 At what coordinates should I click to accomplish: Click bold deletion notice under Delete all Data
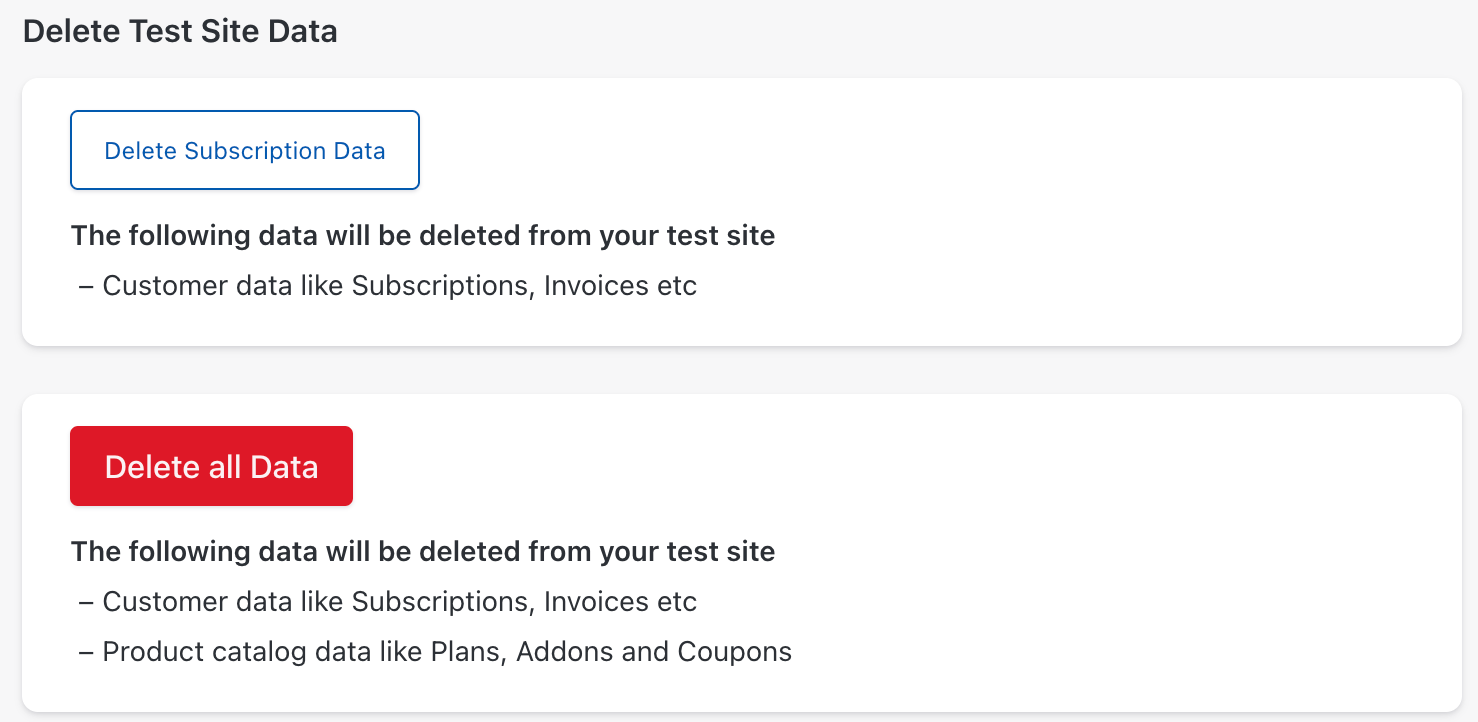click(422, 552)
